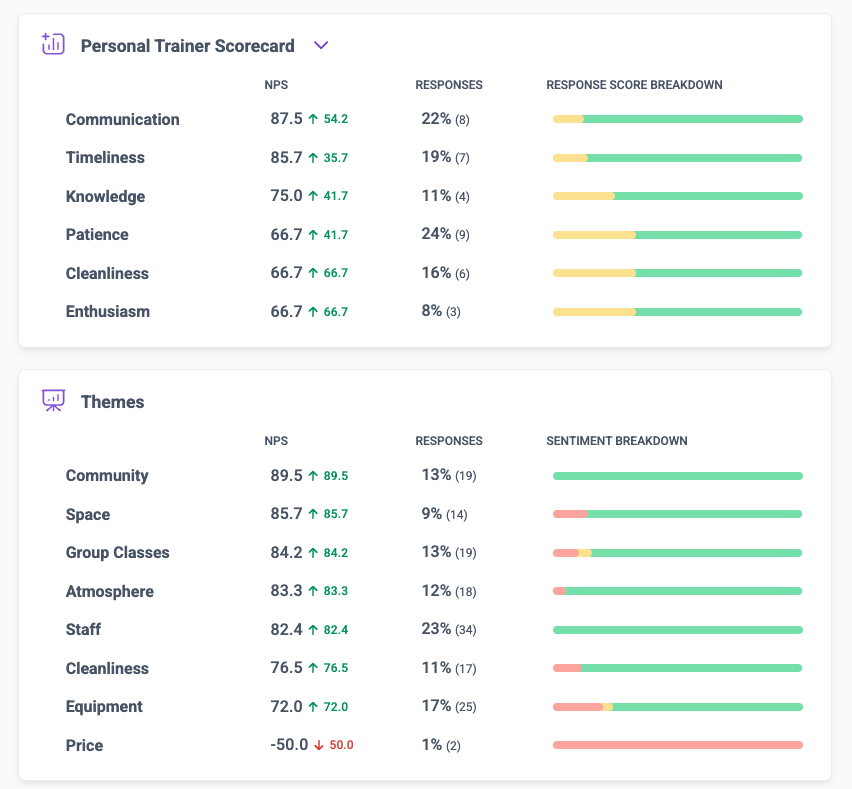The width and height of the screenshot is (852, 789).
Task: Click the Personal Trainer Scorecard chart icon
Action: (x=53, y=44)
